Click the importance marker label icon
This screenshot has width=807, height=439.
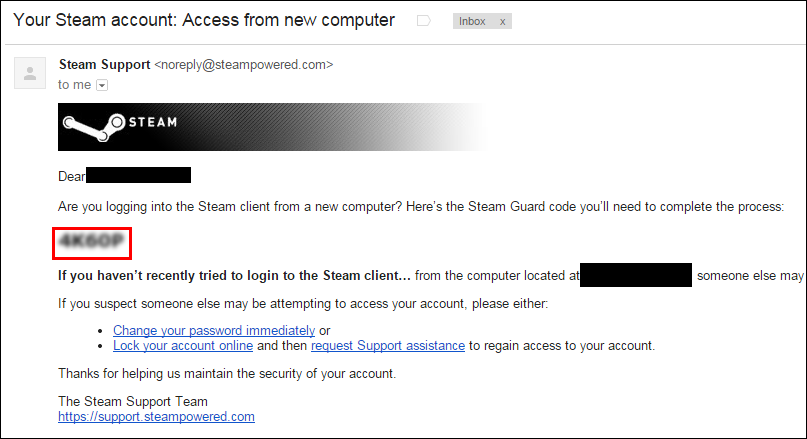point(424,21)
